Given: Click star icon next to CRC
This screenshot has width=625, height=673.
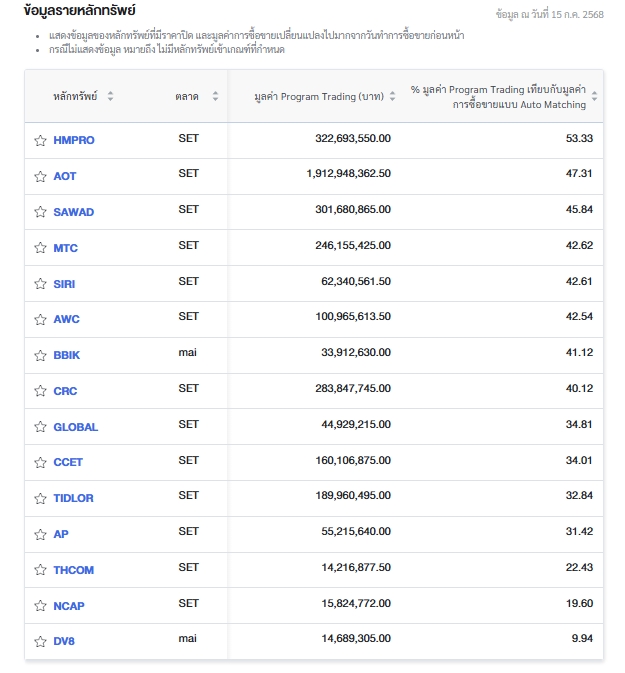Looking at the screenshot, I should [40, 392].
